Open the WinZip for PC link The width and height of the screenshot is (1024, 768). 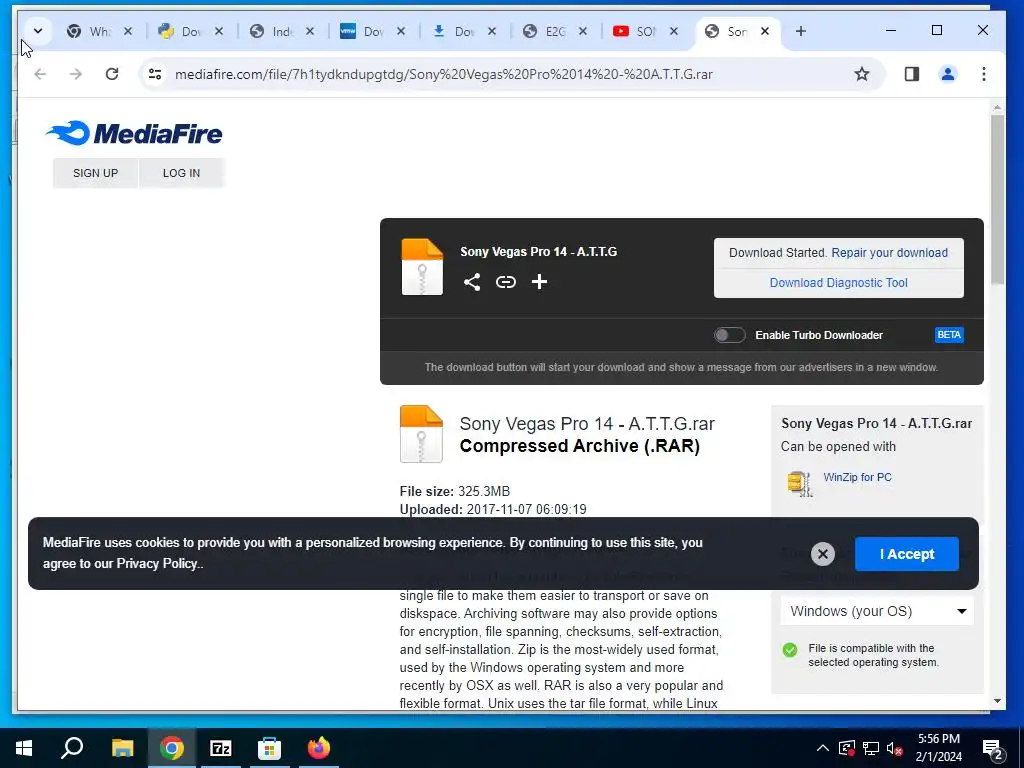857,477
